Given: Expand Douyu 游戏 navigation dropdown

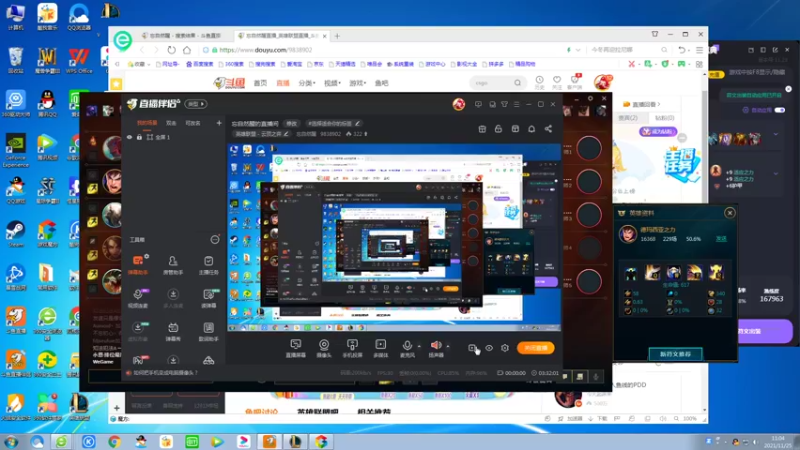Looking at the screenshot, I should (x=357, y=83).
